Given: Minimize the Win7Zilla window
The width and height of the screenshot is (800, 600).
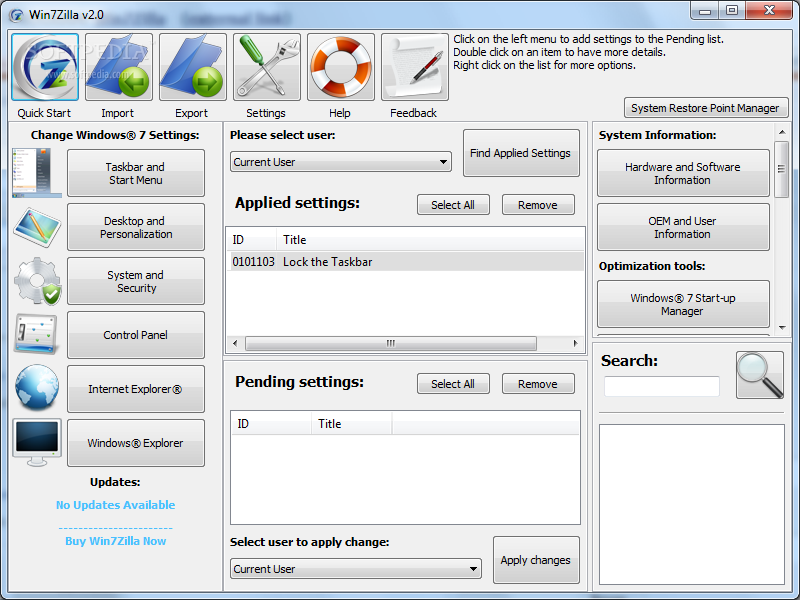Looking at the screenshot, I should 706,11.
